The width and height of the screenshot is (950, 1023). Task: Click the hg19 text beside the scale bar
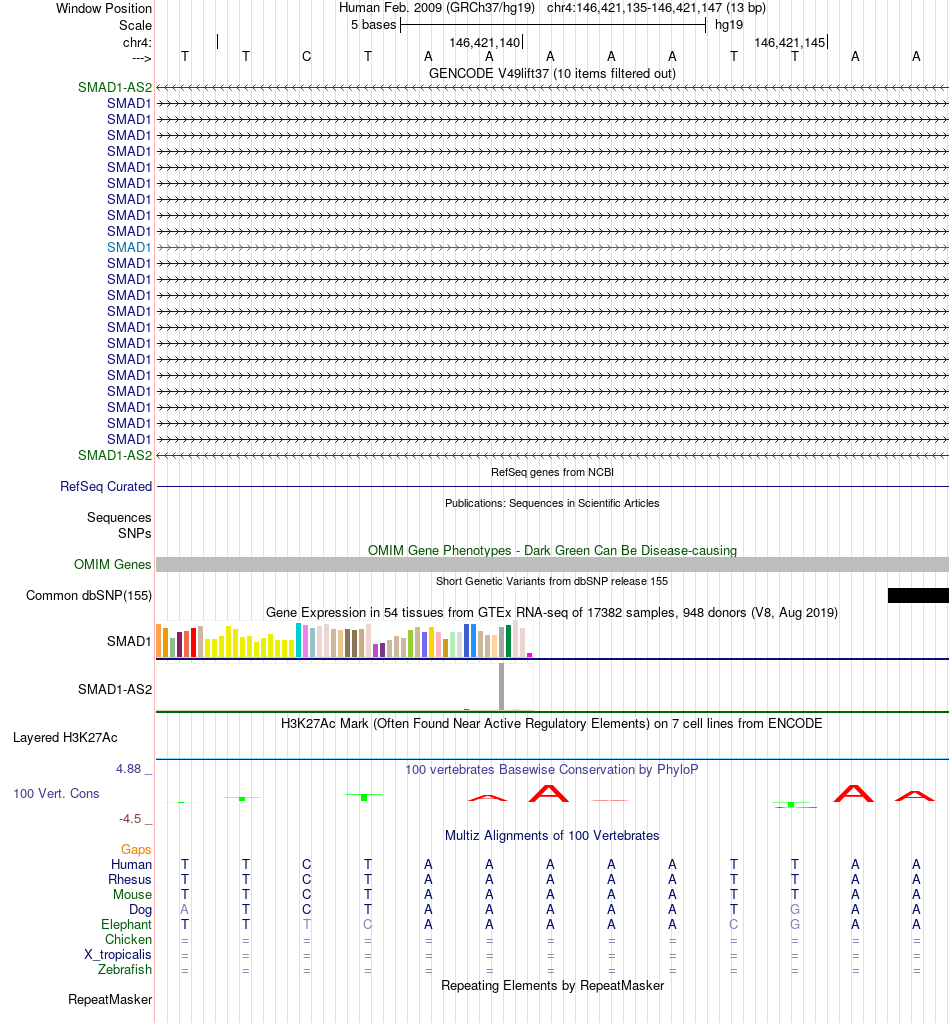(x=729, y=25)
